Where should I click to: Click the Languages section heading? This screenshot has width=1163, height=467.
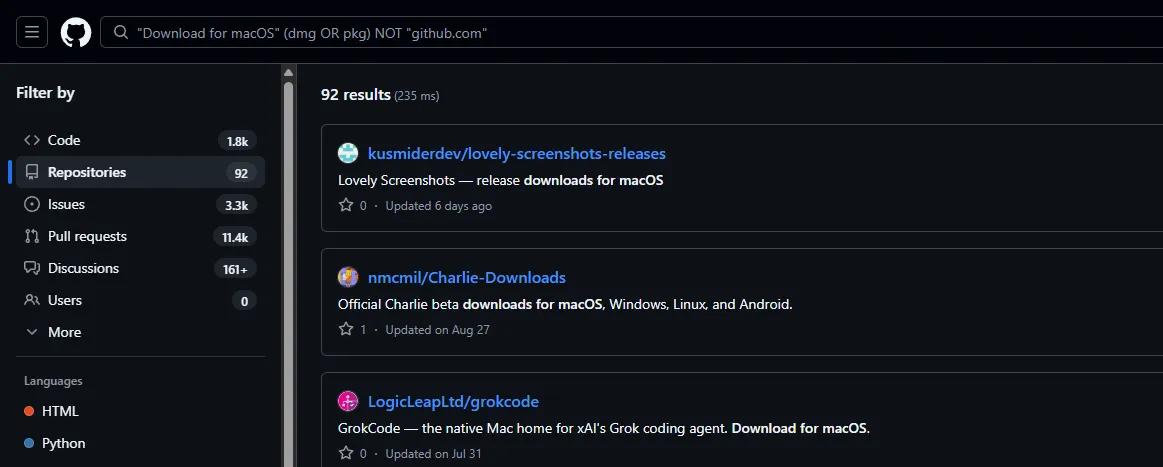pyautogui.click(x=53, y=381)
